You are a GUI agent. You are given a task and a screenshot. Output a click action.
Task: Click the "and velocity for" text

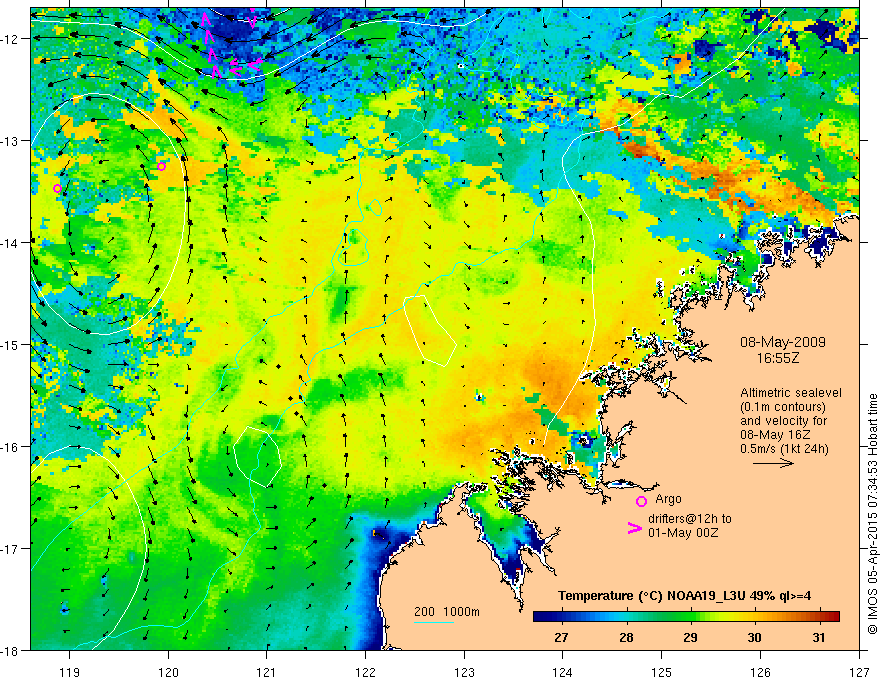point(783,421)
